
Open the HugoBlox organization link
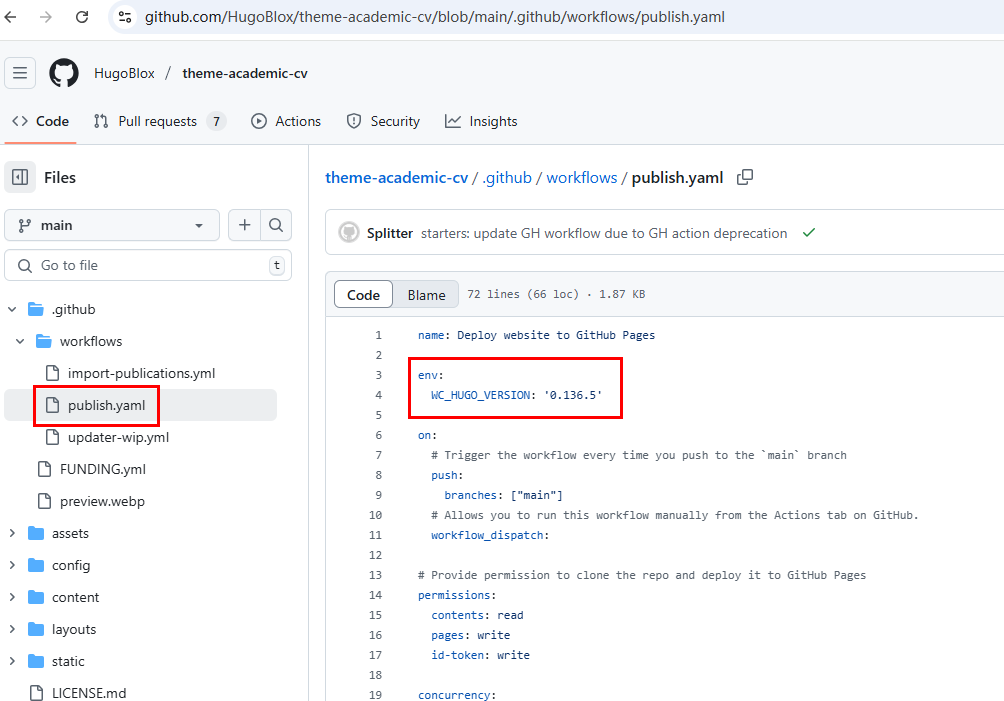pos(124,73)
